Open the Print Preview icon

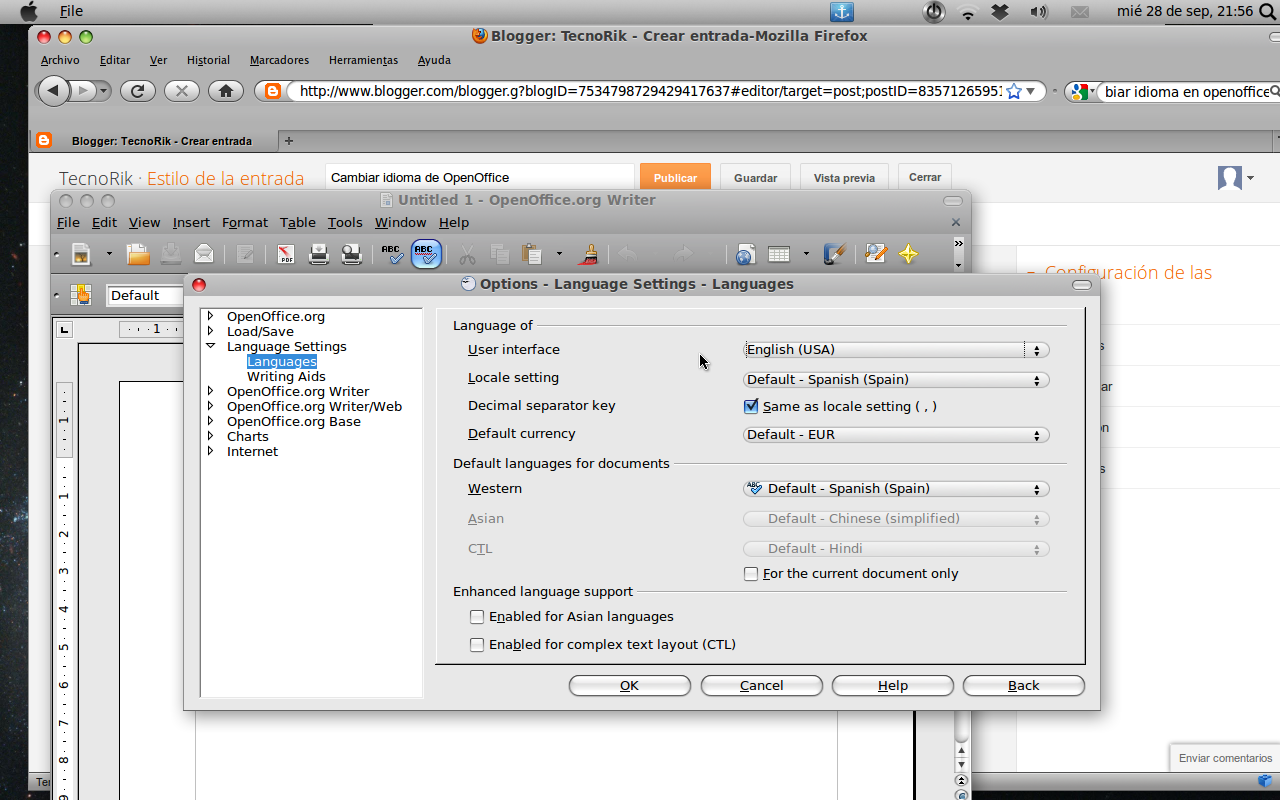(351, 254)
